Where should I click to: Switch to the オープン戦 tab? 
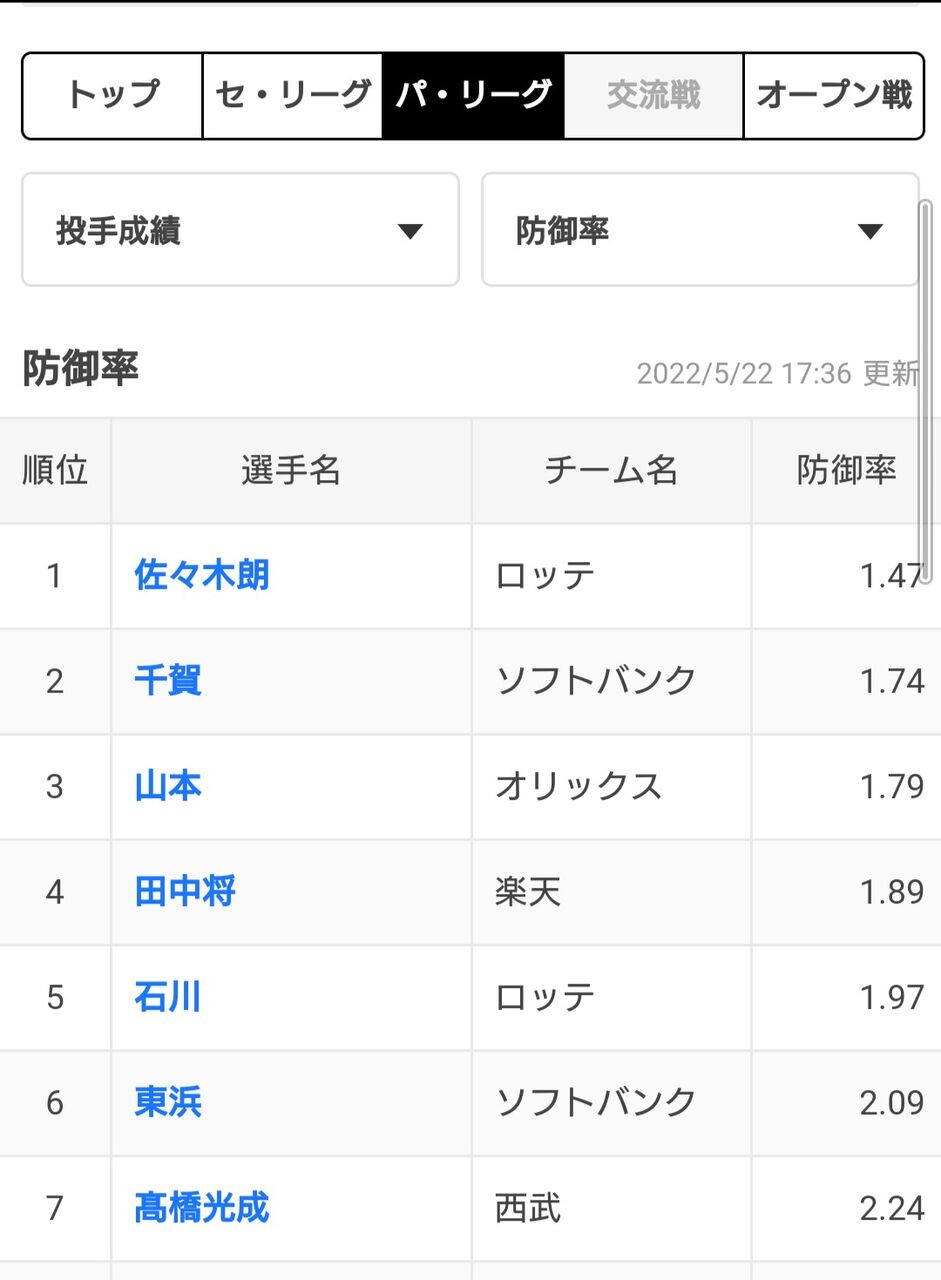click(x=834, y=96)
